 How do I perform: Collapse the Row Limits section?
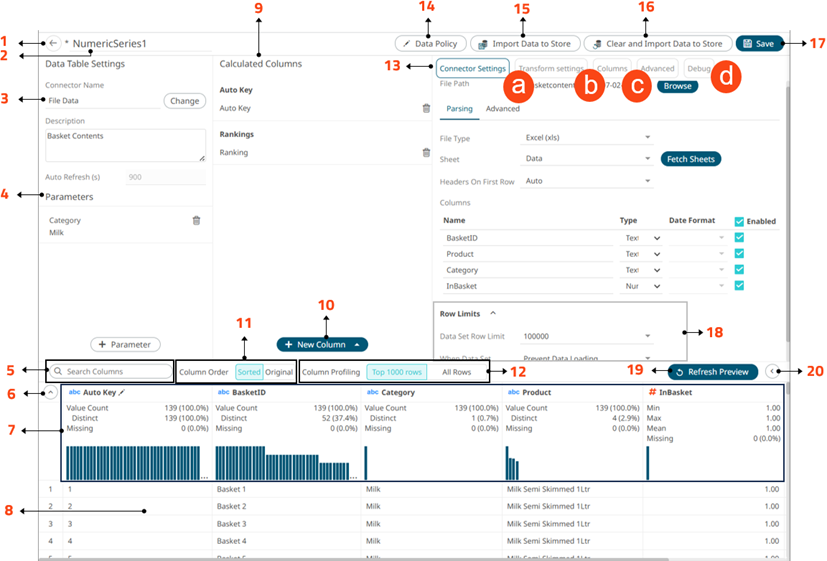[493, 313]
